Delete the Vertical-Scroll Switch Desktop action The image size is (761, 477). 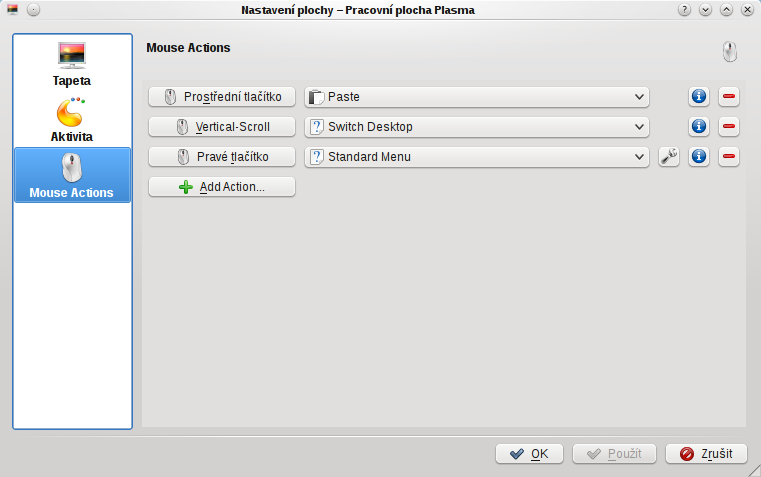point(728,127)
